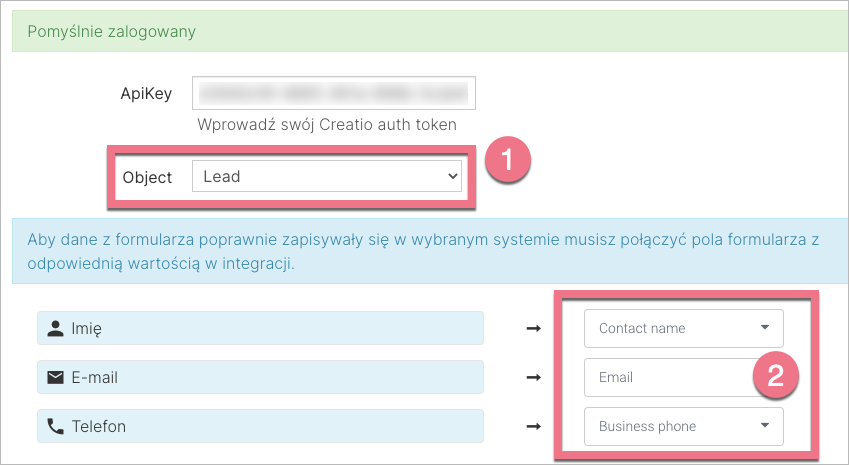Open the Object dropdown showing Lead

[x=326, y=177]
